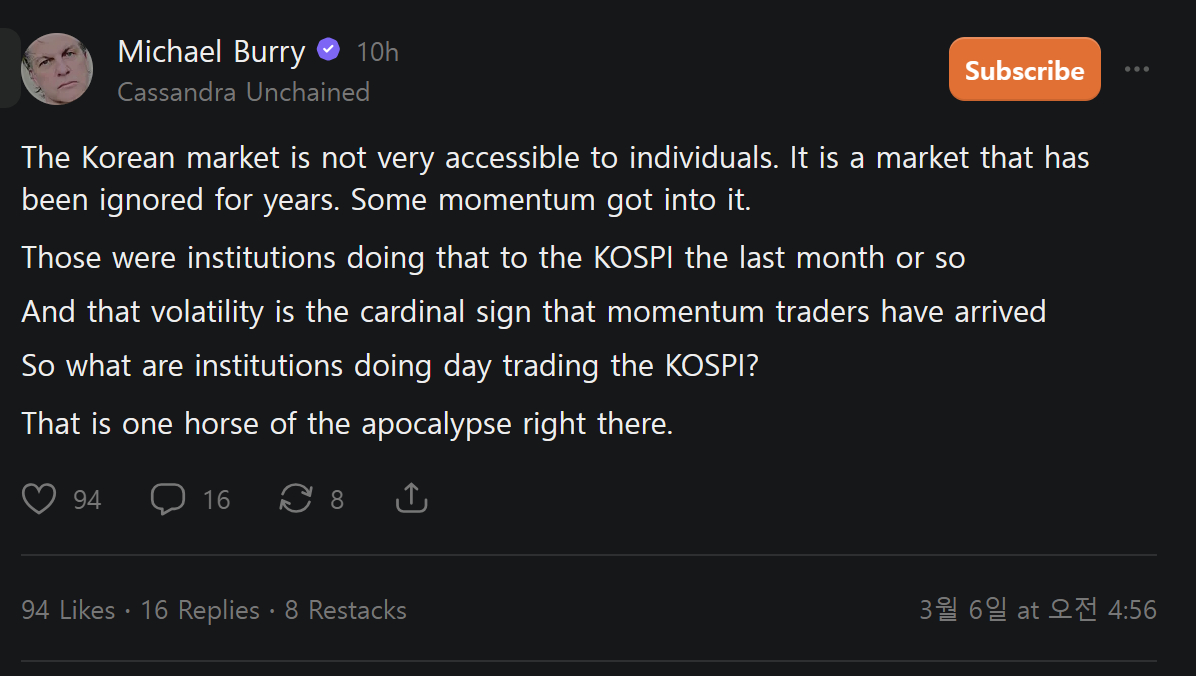Visit the Cassandra Unchained publication link

[x=243, y=92]
